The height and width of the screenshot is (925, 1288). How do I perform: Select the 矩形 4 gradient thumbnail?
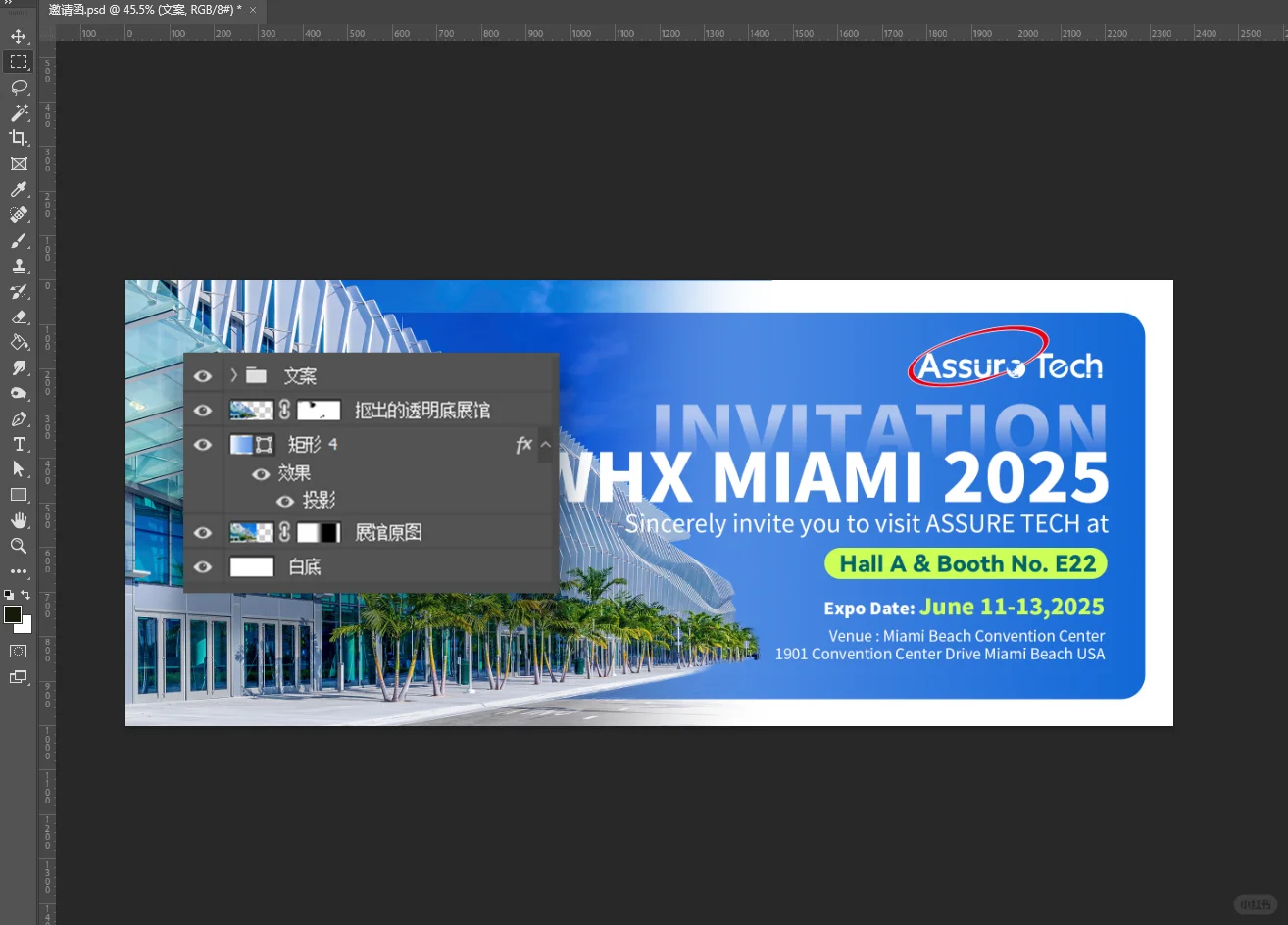[x=241, y=445]
